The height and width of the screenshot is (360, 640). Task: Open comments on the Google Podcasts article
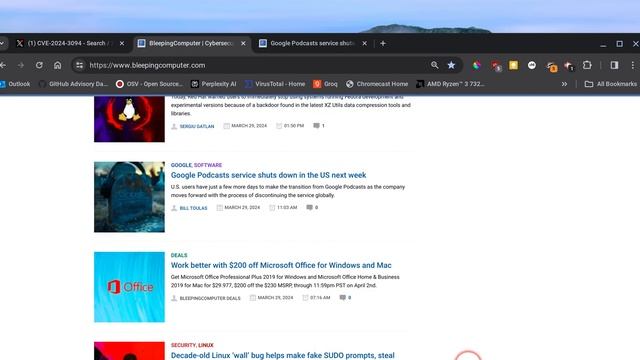[312, 207]
